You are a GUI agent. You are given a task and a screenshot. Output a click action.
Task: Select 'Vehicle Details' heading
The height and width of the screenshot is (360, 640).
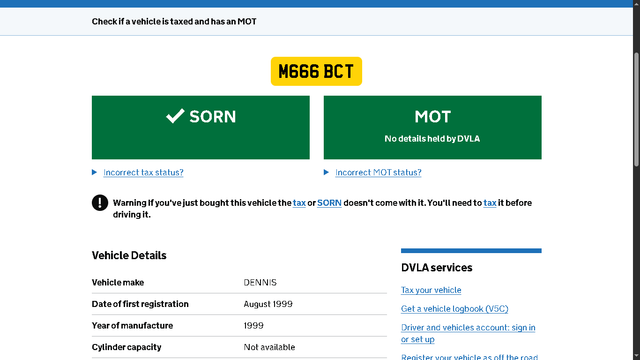(129, 256)
